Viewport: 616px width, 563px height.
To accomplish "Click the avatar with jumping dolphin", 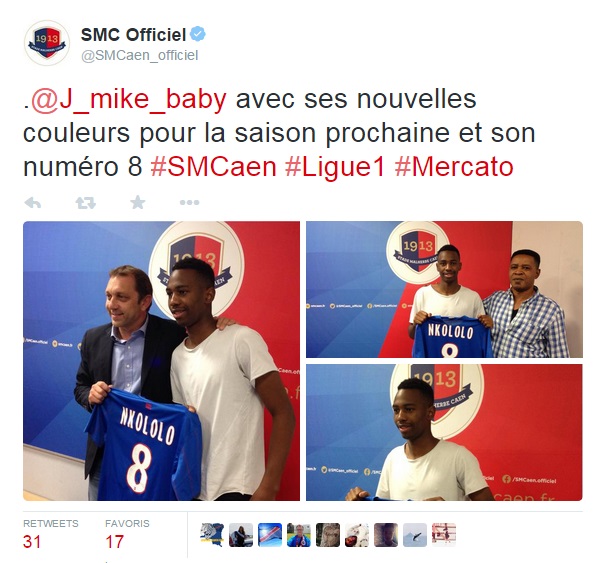I will [415, 535].
